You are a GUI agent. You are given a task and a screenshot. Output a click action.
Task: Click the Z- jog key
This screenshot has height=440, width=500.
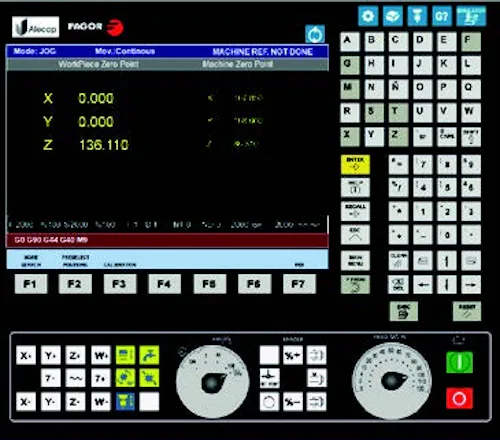pos(75,402)
